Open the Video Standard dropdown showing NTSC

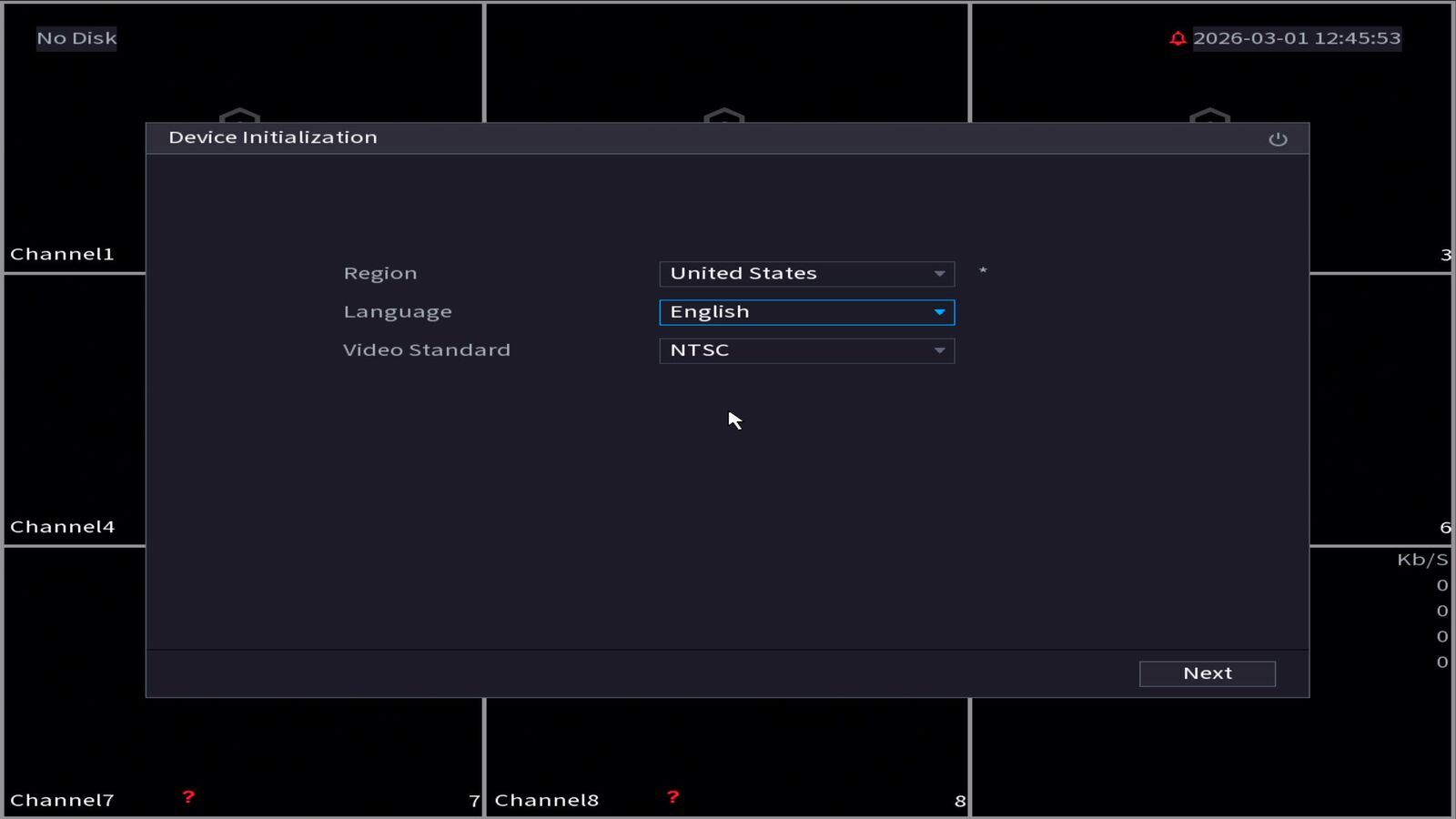point(806,350)
